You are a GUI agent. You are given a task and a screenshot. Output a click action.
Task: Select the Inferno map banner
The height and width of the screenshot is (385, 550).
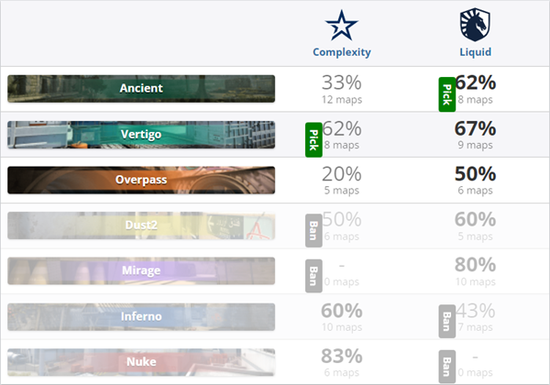click(x=141, y=317)
